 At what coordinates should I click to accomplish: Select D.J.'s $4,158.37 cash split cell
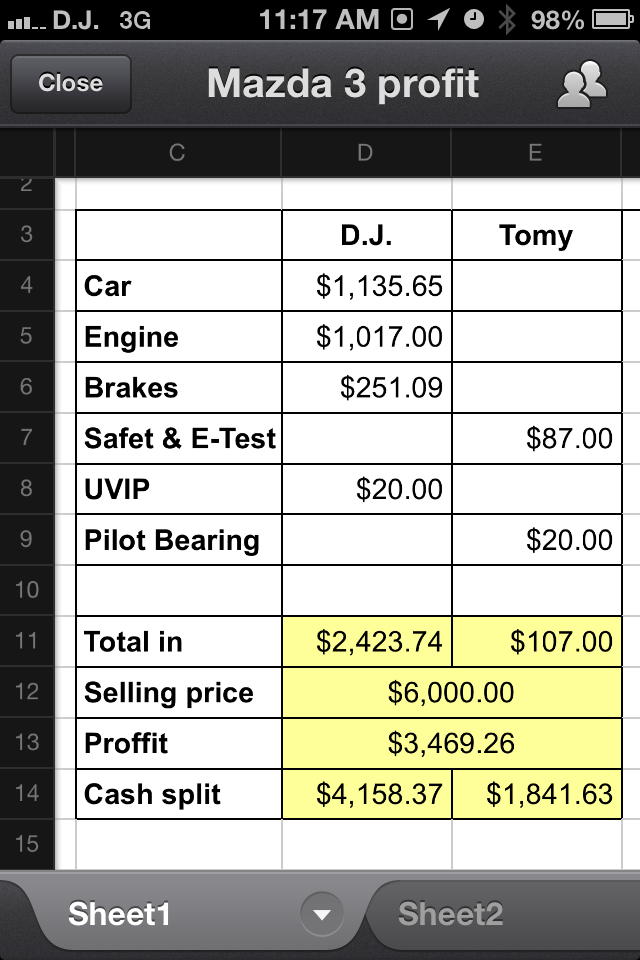[366, 794]
